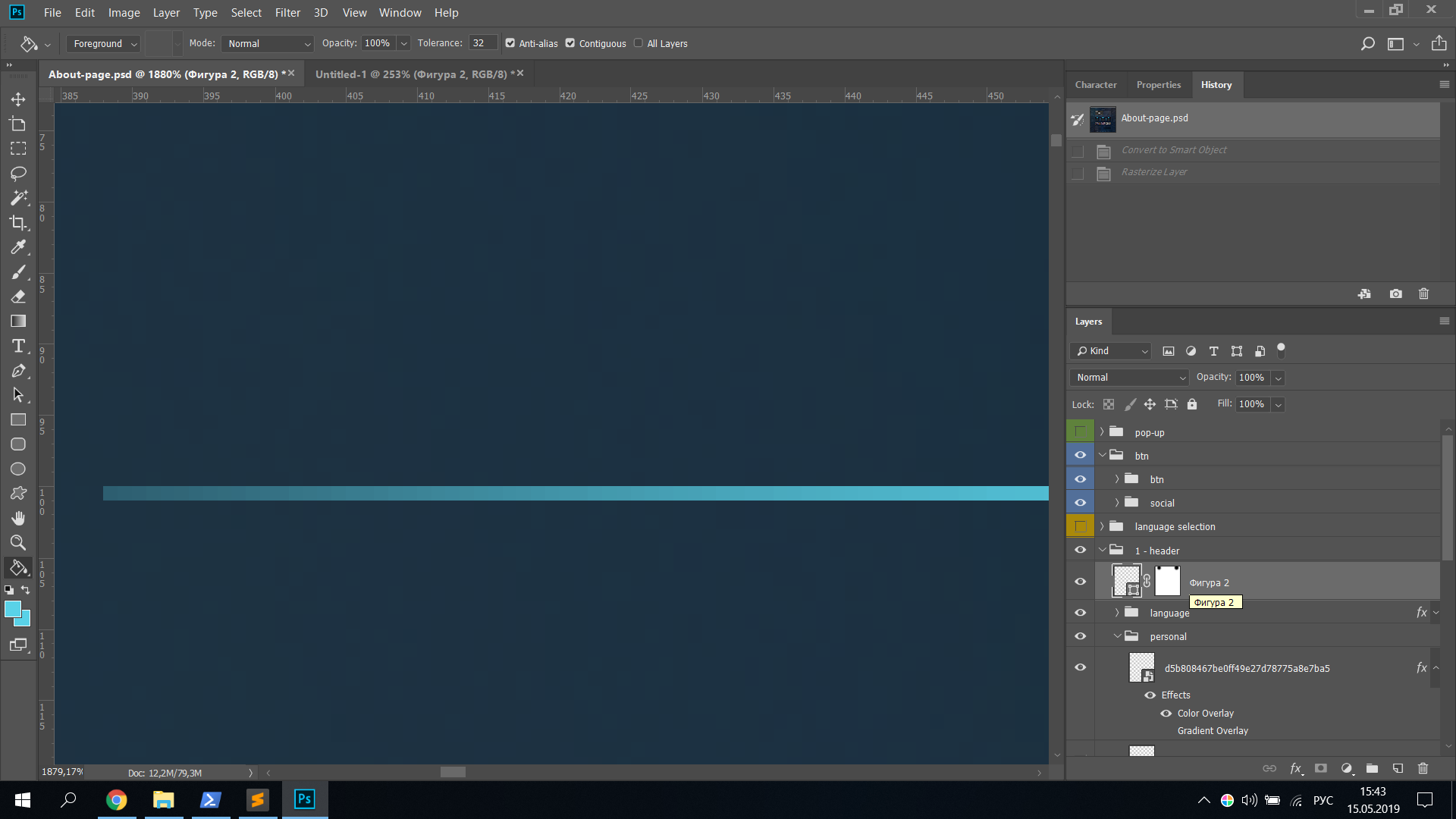Image resolution: width=1456 pixels, height=819 pixels.
Task: Select the Brush tool
Action: (18, 271)
